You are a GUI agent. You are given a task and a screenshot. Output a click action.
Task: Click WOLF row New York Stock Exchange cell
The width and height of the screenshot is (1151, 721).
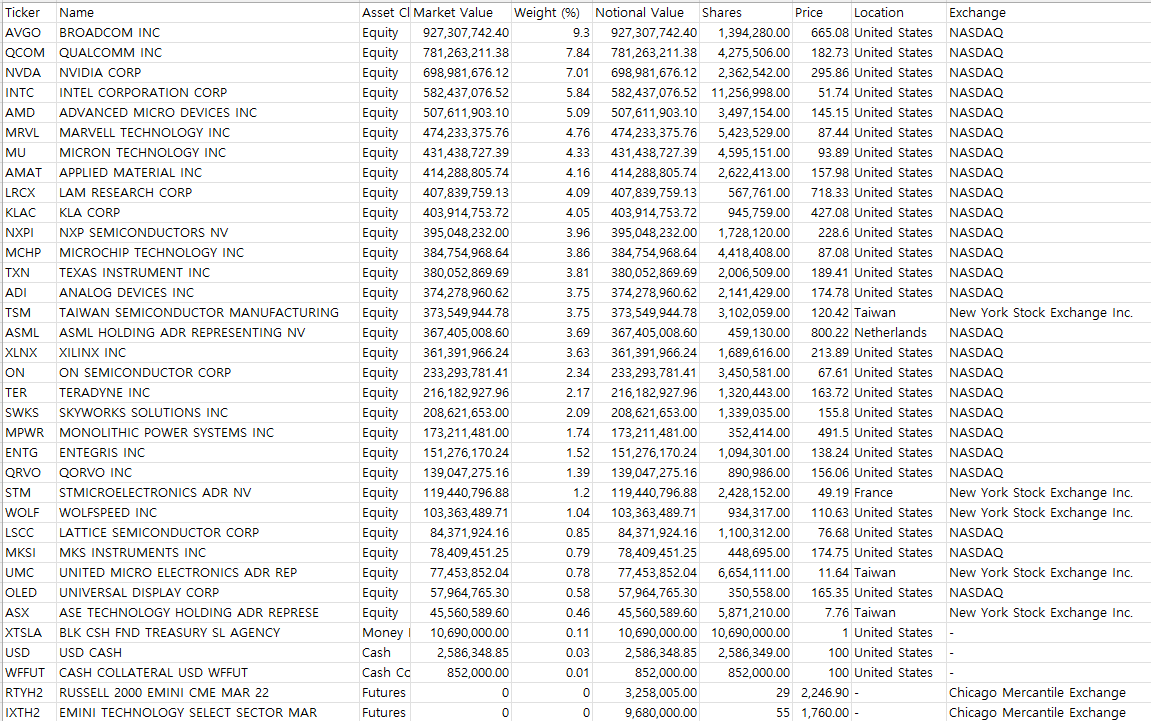[x=1048, y=513]
